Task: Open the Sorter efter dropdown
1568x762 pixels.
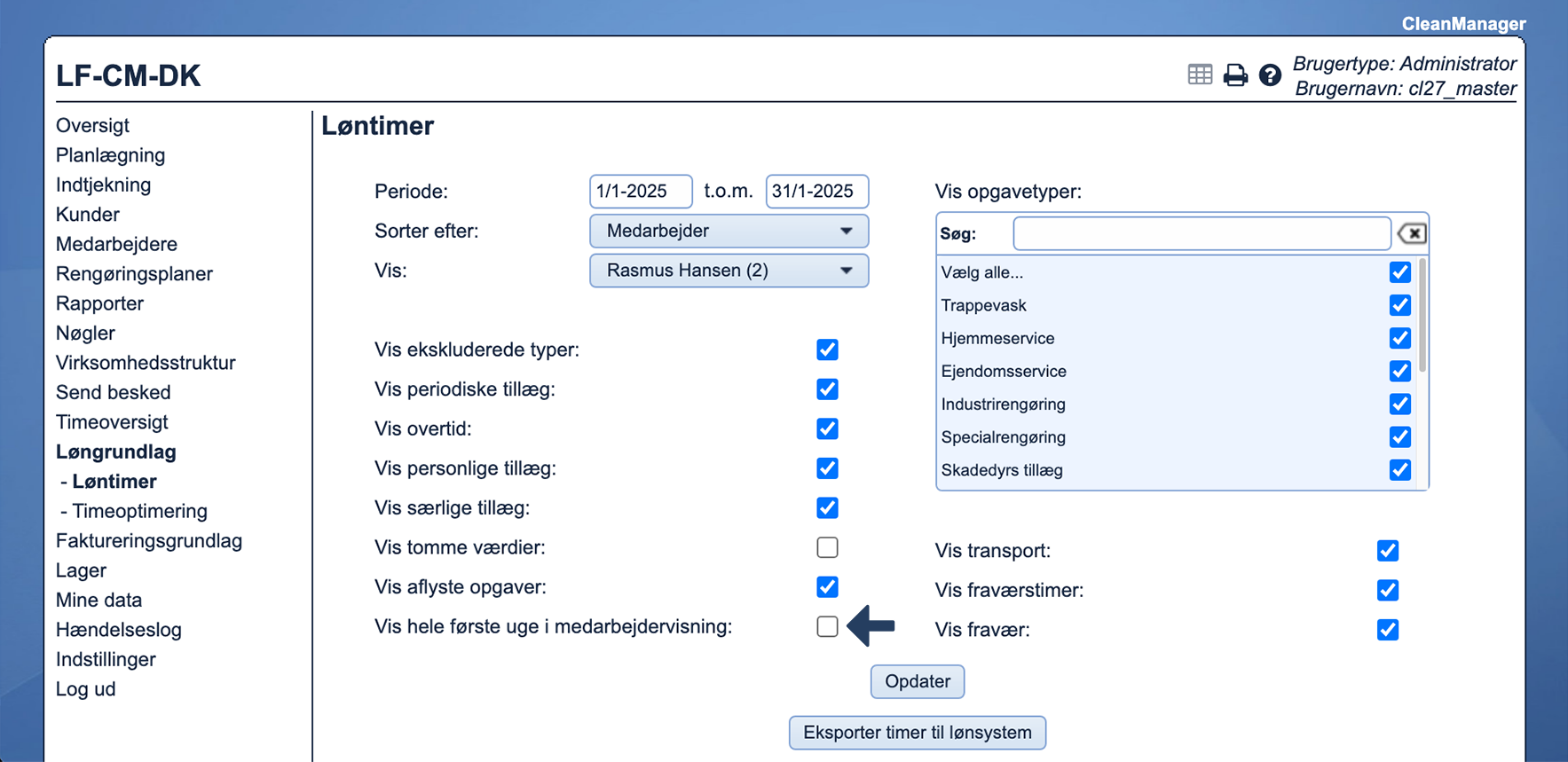Action: click(x=729, y=232)
